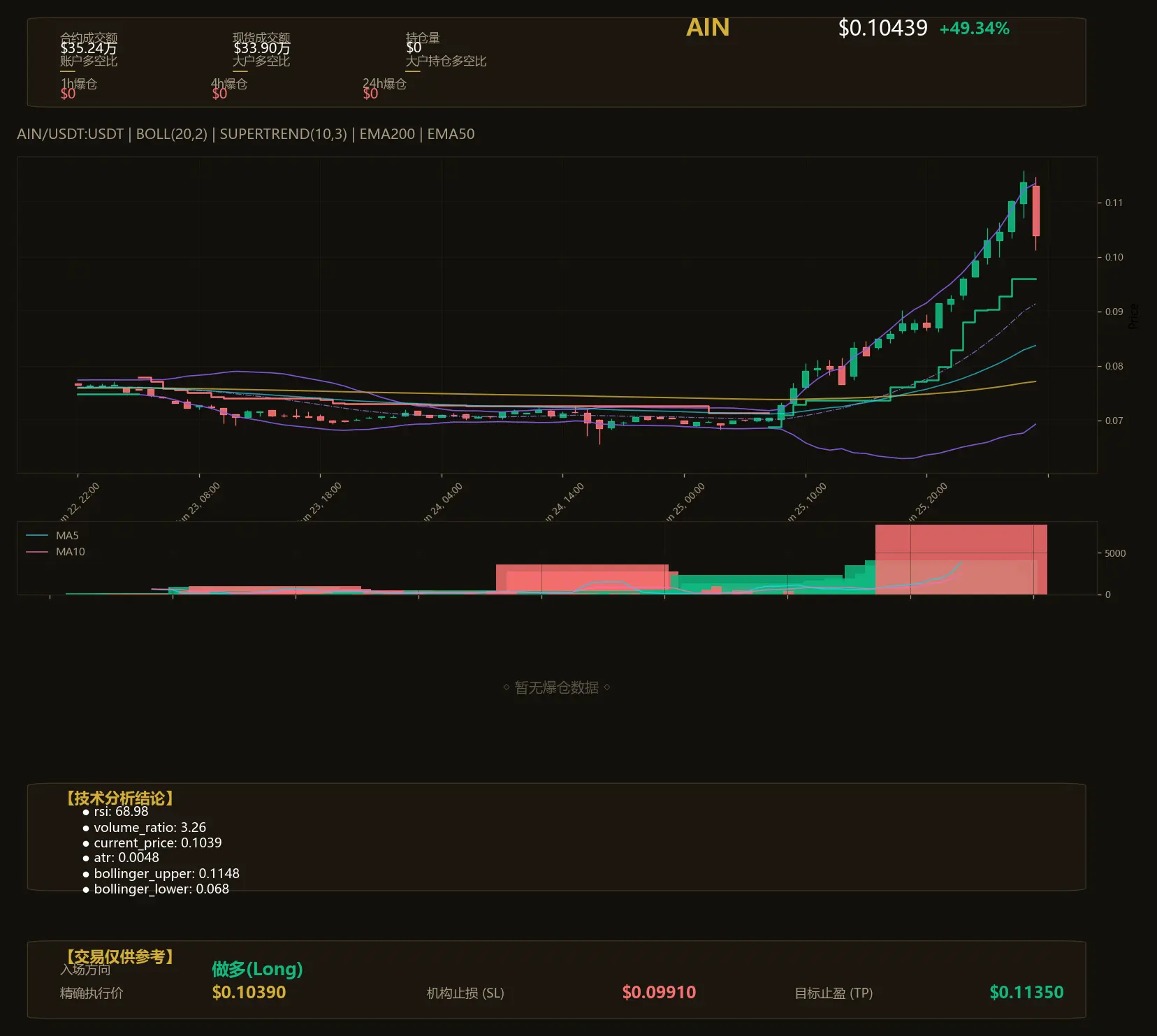Click the take profit value $0.11350
The width and height of the screenshot is (1157, 1036).
point(1026,992)
